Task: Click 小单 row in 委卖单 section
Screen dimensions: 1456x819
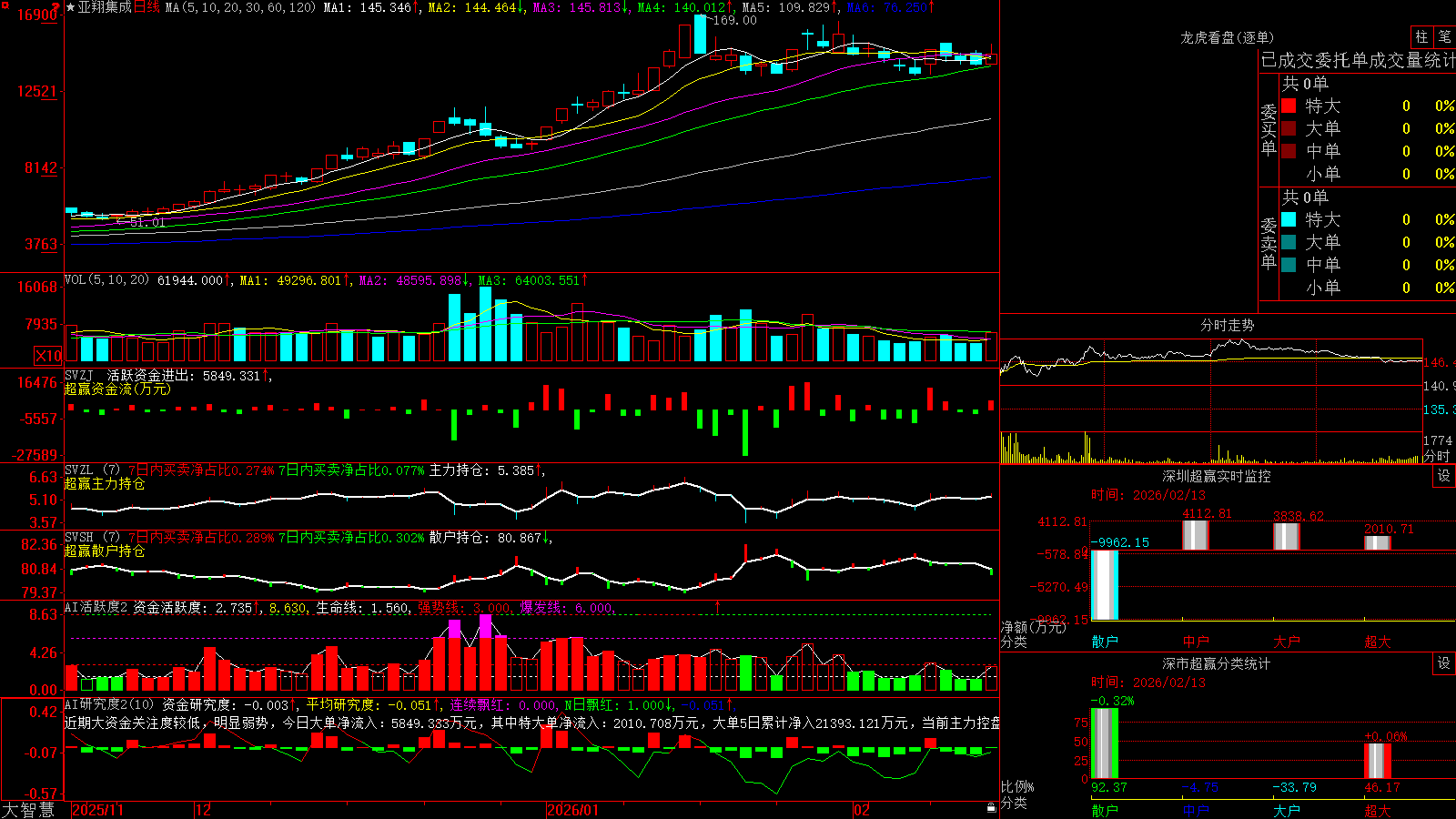Action: (1368, 288)
